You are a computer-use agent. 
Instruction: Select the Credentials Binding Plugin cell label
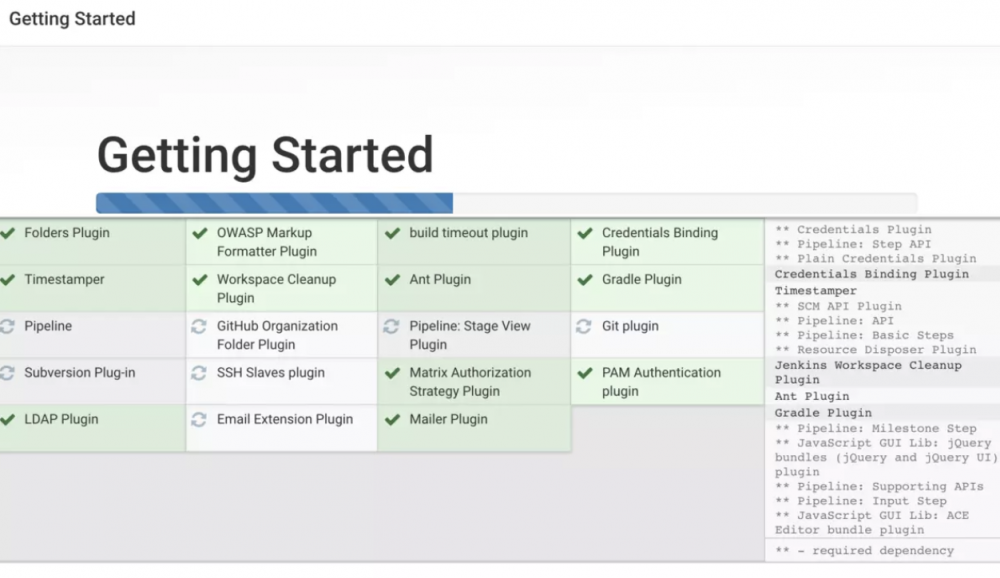(659, 242)
